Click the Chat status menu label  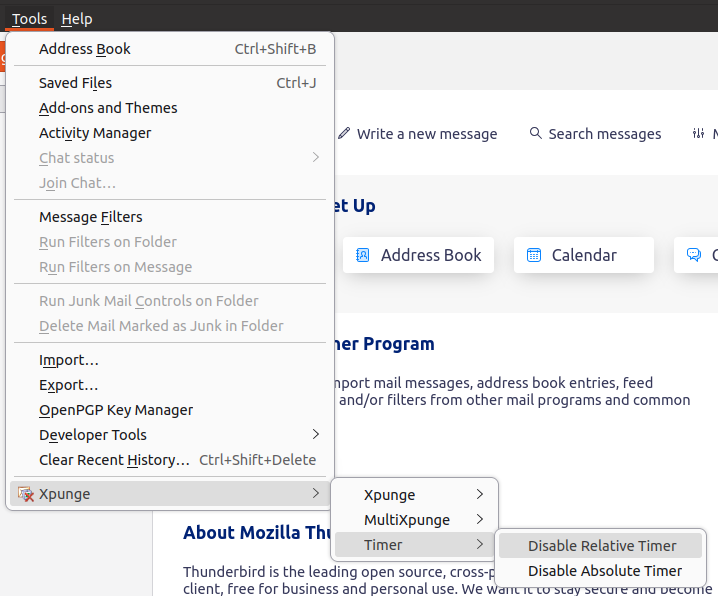click(76, 158)
